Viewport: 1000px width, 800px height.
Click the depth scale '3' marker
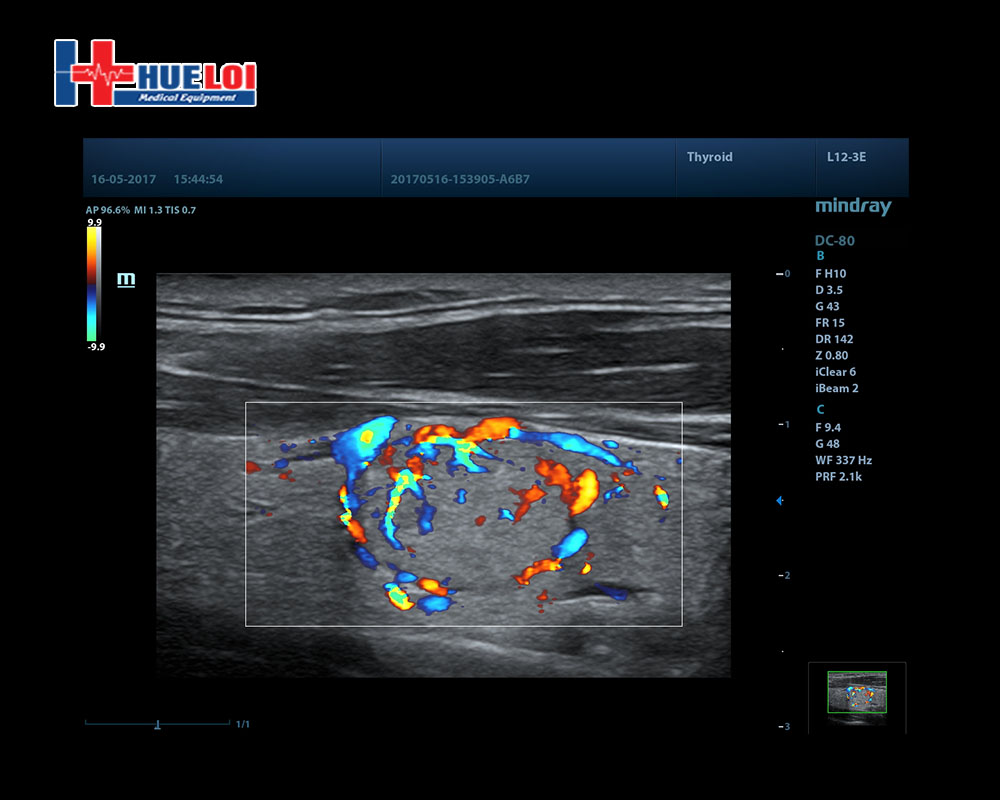pyautogui.click(x=786, y=727)
